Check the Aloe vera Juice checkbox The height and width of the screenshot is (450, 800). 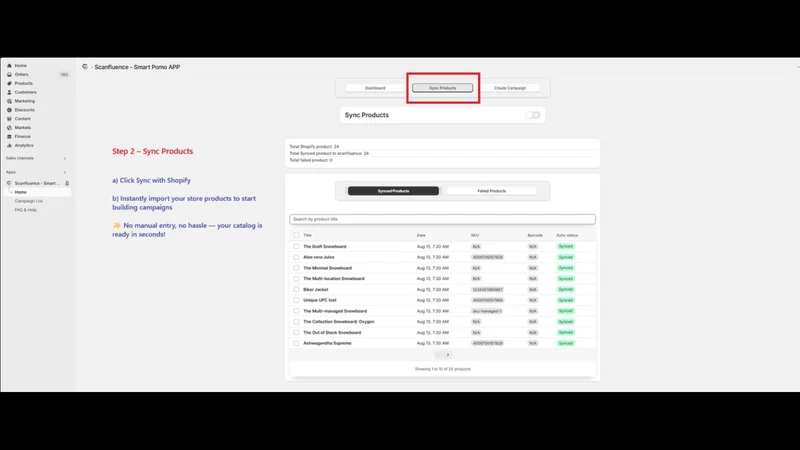pos(296,257)
